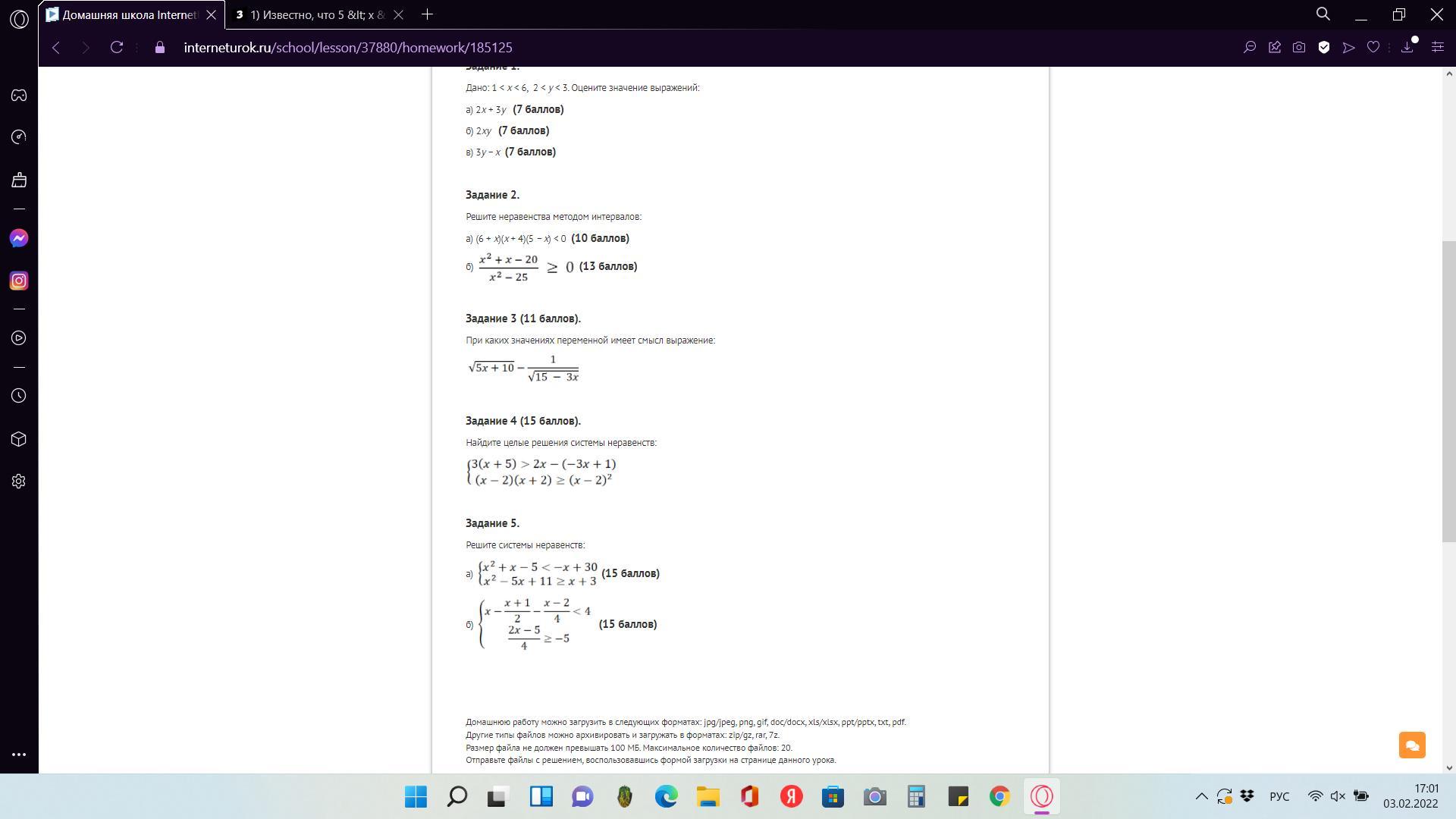Open a new tab with plus button
The width and height of the screenshot is (1456, 819).
427,14
